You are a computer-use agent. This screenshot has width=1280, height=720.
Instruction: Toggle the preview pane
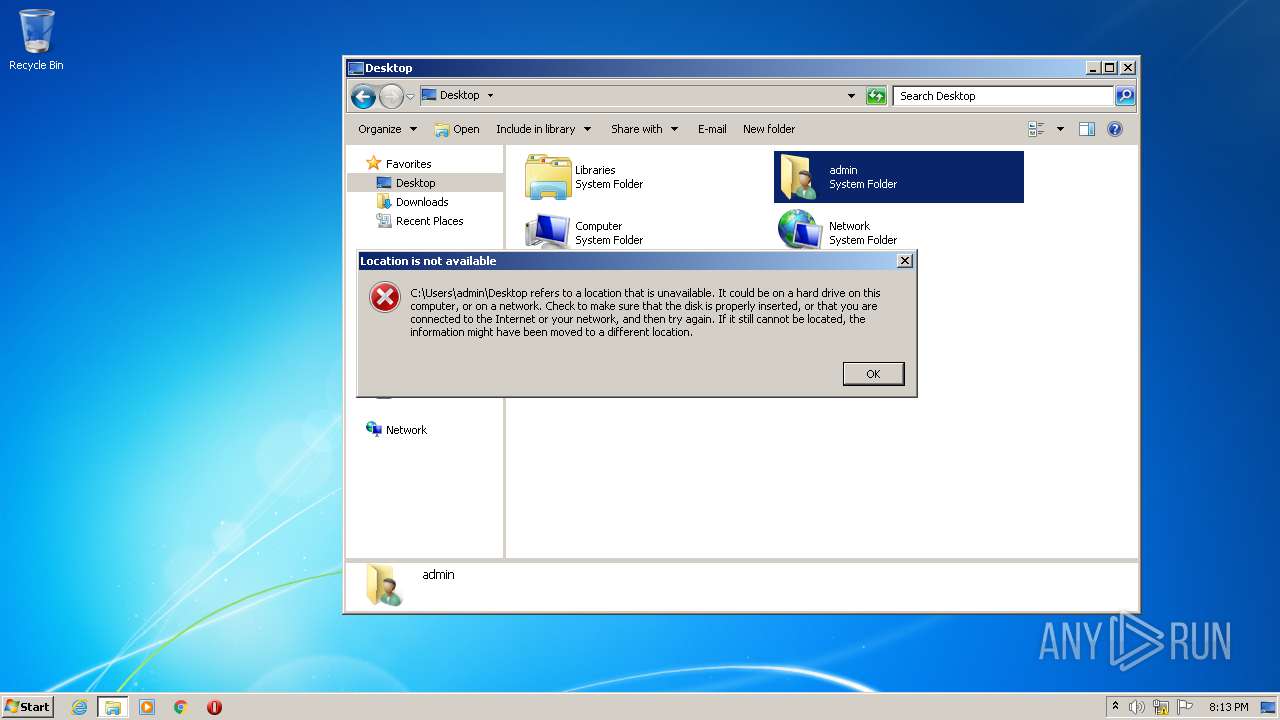coord(1087,129)
